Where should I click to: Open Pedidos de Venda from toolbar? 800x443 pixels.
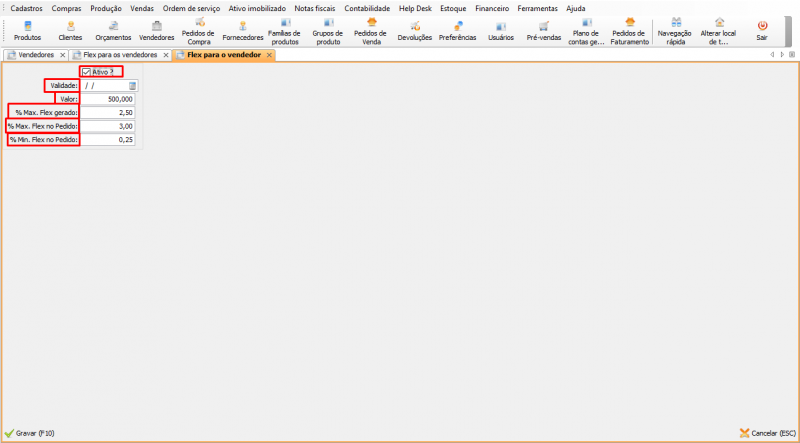(371, 29)
